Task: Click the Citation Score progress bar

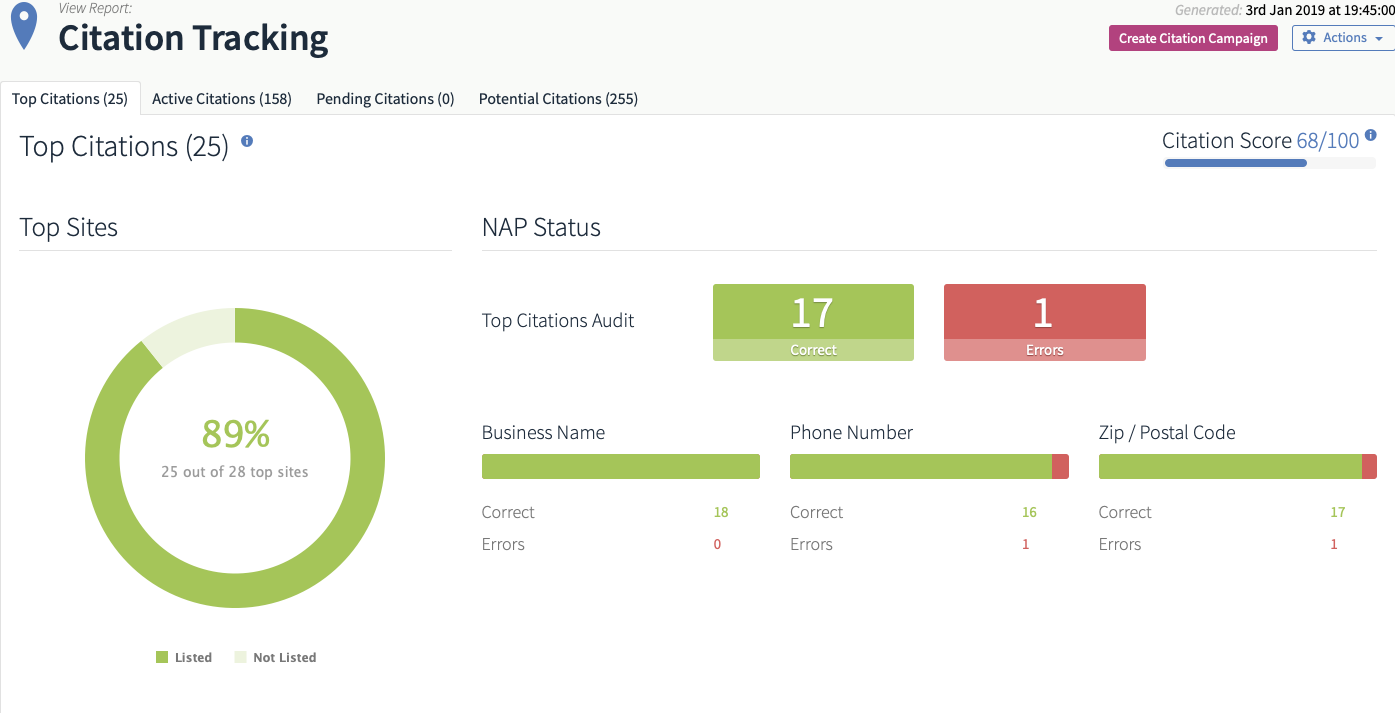Action: coord(1269,163)
